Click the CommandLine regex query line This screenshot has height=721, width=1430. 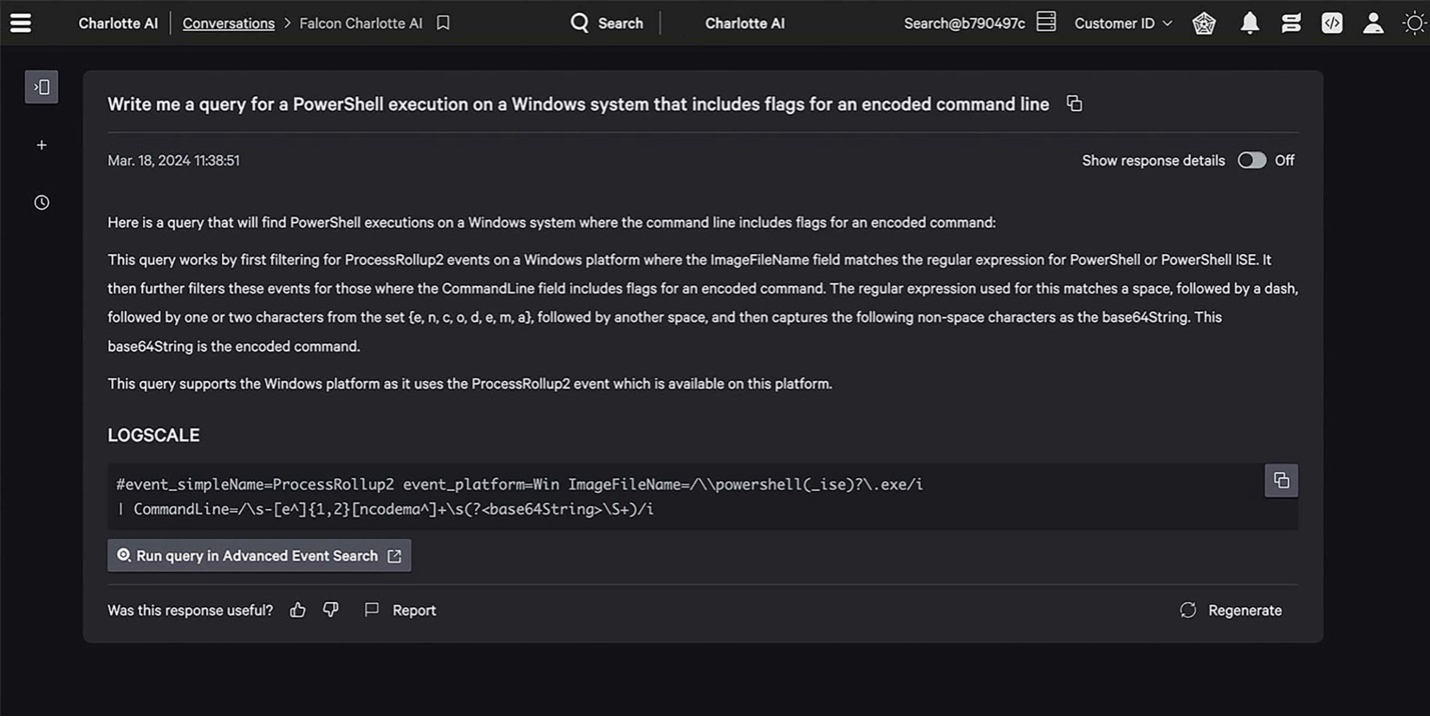[385, 509]
